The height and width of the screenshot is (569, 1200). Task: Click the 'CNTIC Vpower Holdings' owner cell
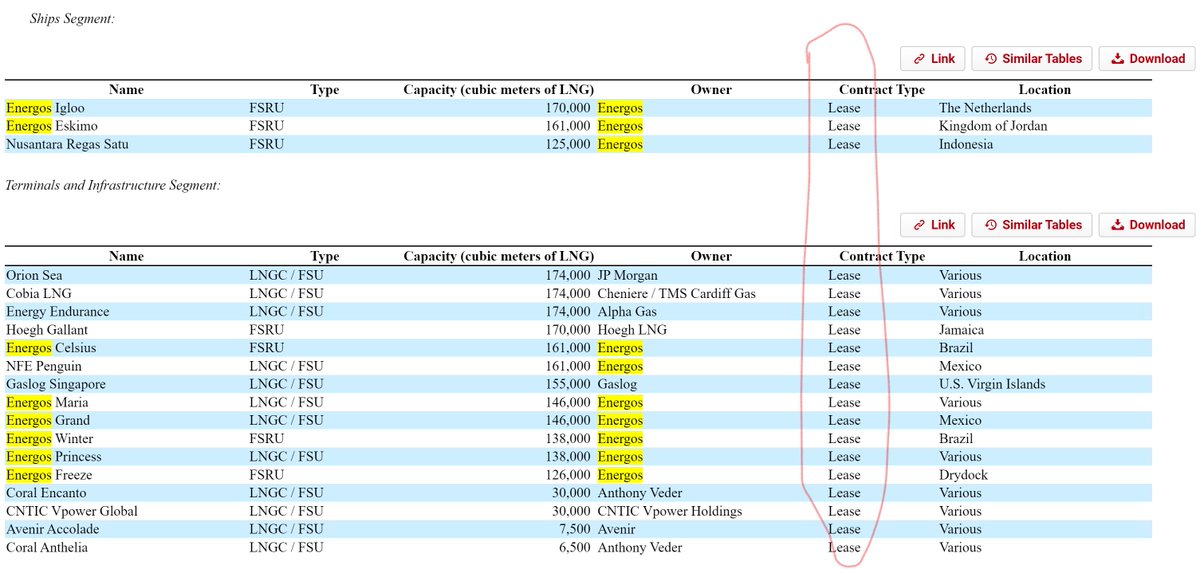[670, 511]
